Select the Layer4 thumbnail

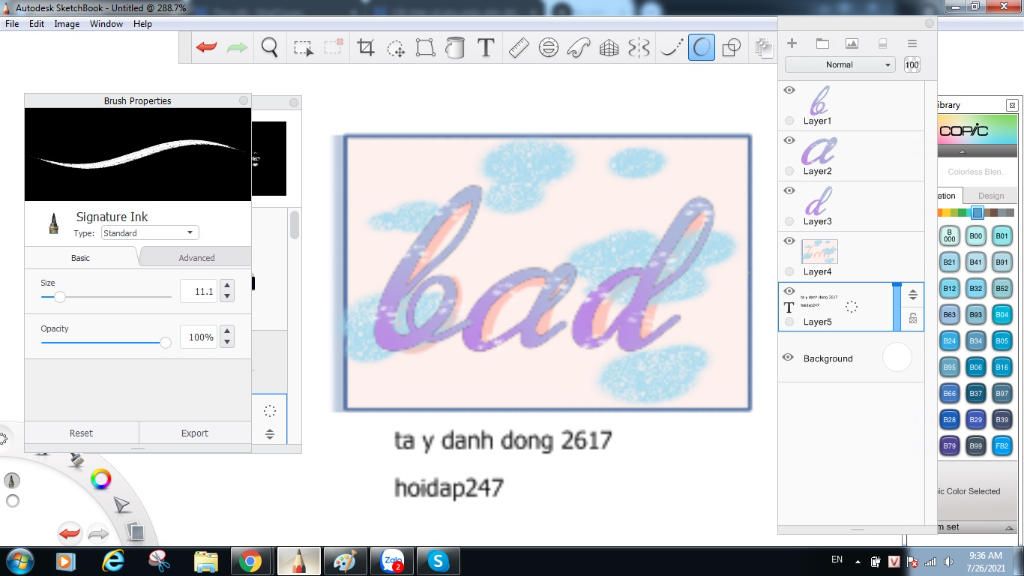[819, 251]
